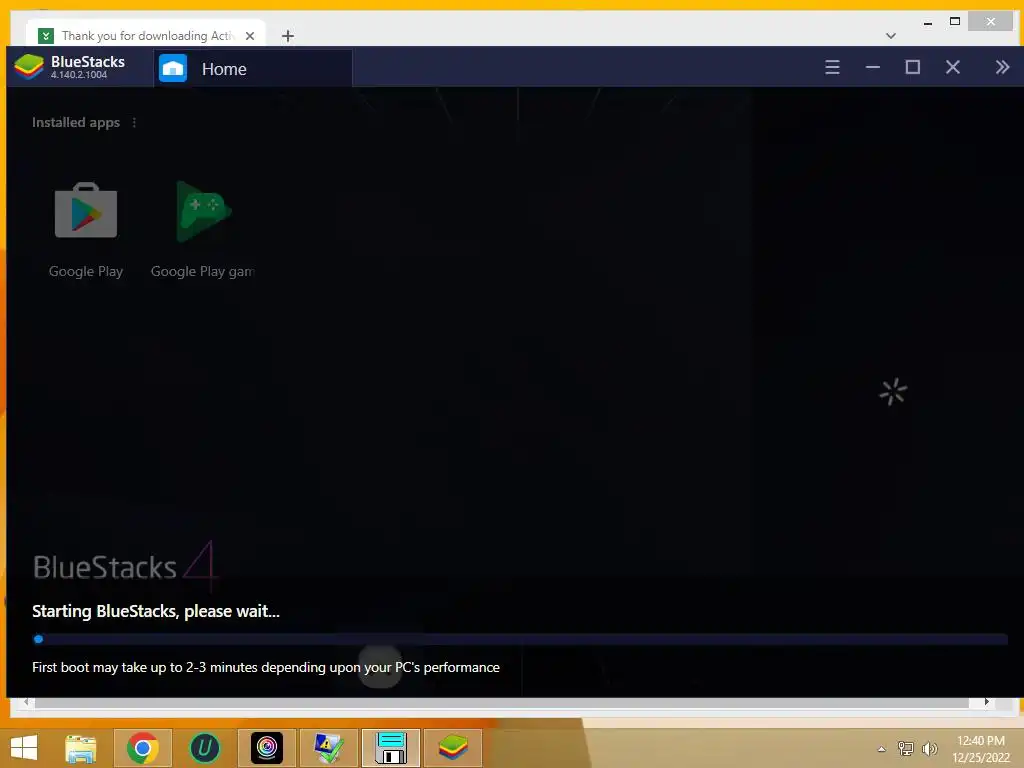Minimize the BlueStacks window
Image resolution: width=1024 pixels, height=768 pixels.
pos(872,67)
